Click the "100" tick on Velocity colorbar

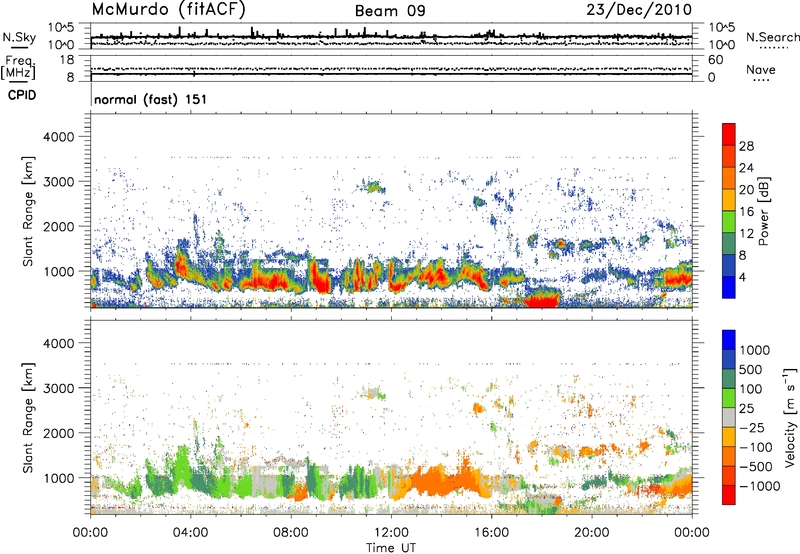[x=753, y=389]
